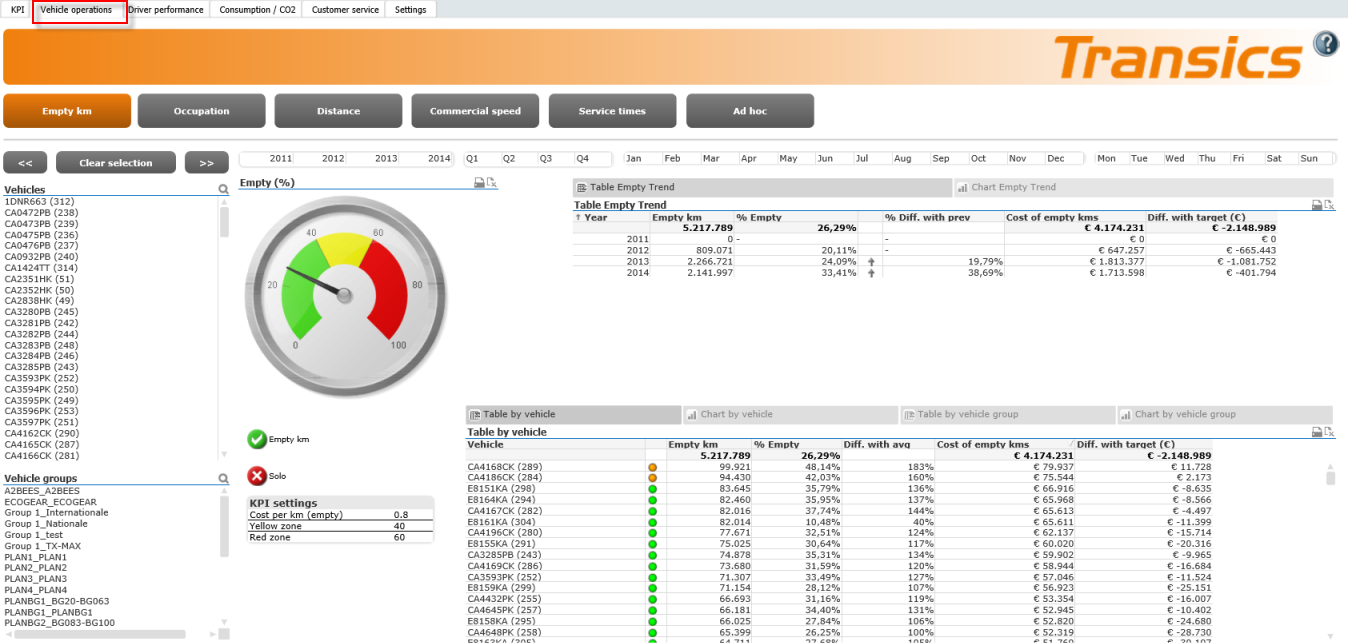The image size is (1348, 644).
Task: Toggle the red Solo indicator
Action: click(257, 476)
